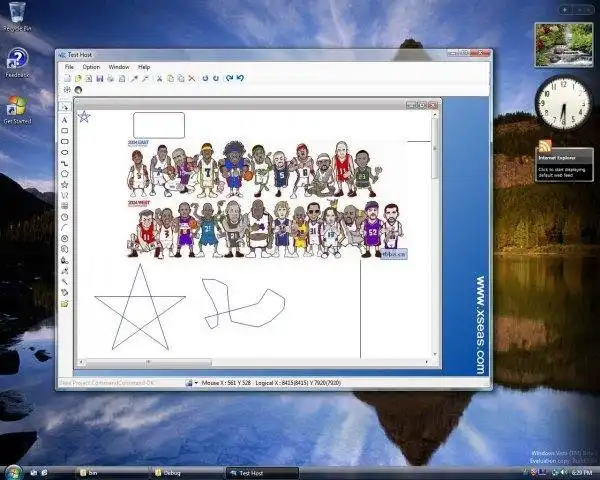This screenshot has height=480, width=600.
Task: Click the Internet Explorer feed gadget
Action: point(564,161)
